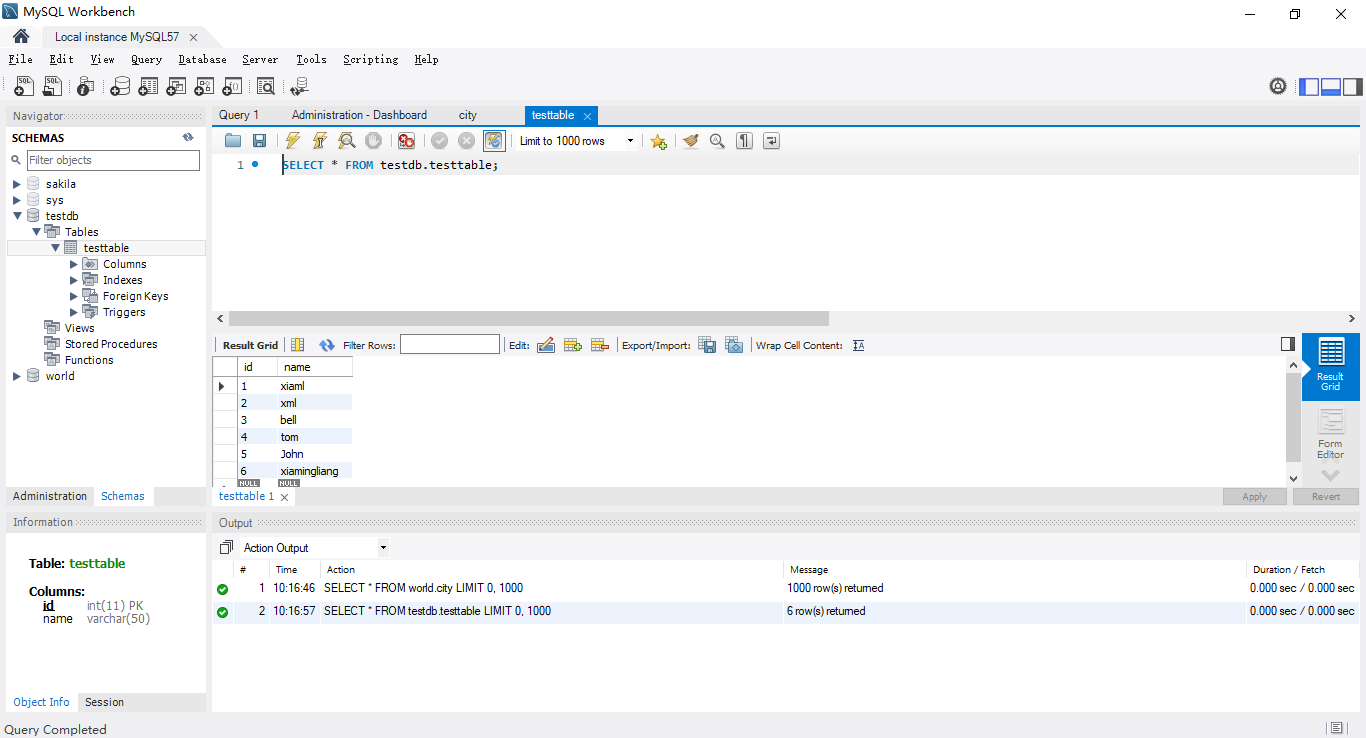Save query as snippet star icon
The width and height of the screenshot is (1366, 738).
(658, 141)
